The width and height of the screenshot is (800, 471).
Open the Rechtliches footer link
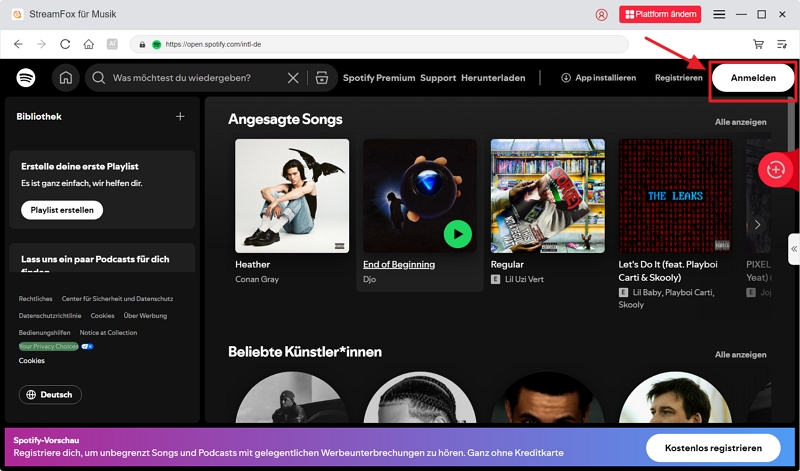tap(35, 299)
